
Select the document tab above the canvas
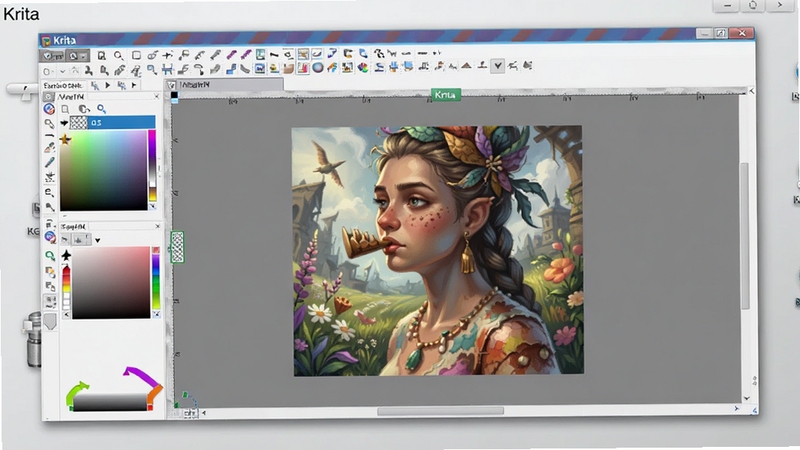(x=224, y=85)
